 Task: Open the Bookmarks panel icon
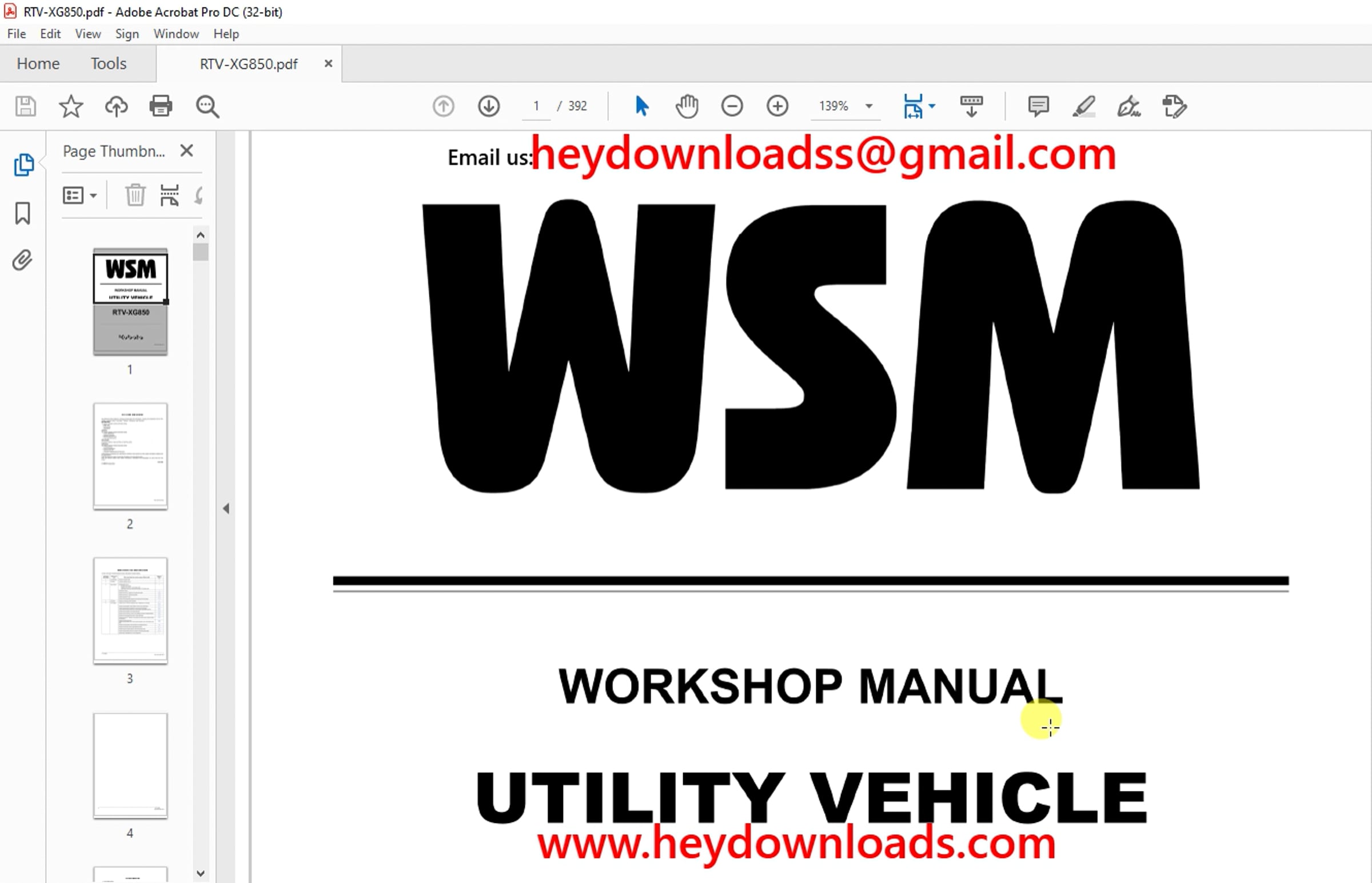(23, 213)
